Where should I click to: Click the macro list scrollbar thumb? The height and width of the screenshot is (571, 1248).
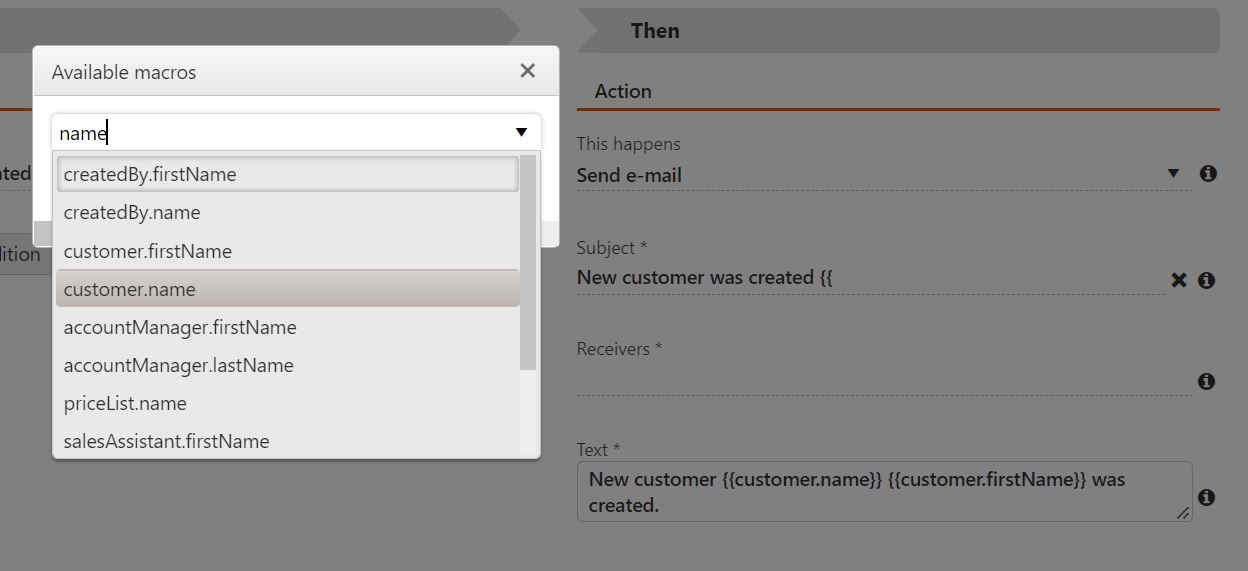pyautogui.click(x=528, y=262)
